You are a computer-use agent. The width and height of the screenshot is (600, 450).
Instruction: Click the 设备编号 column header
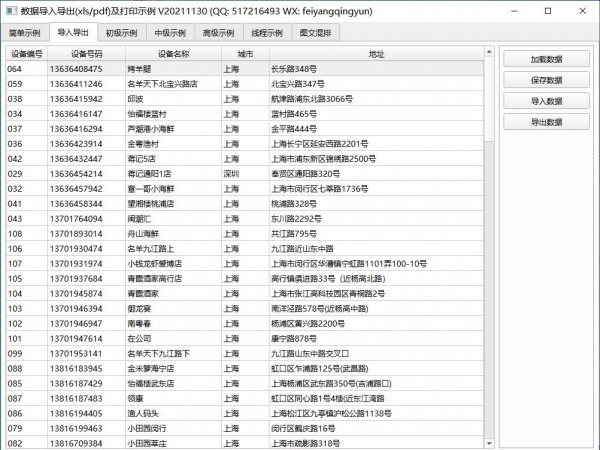pyautogui.click(x=25, y=53)
